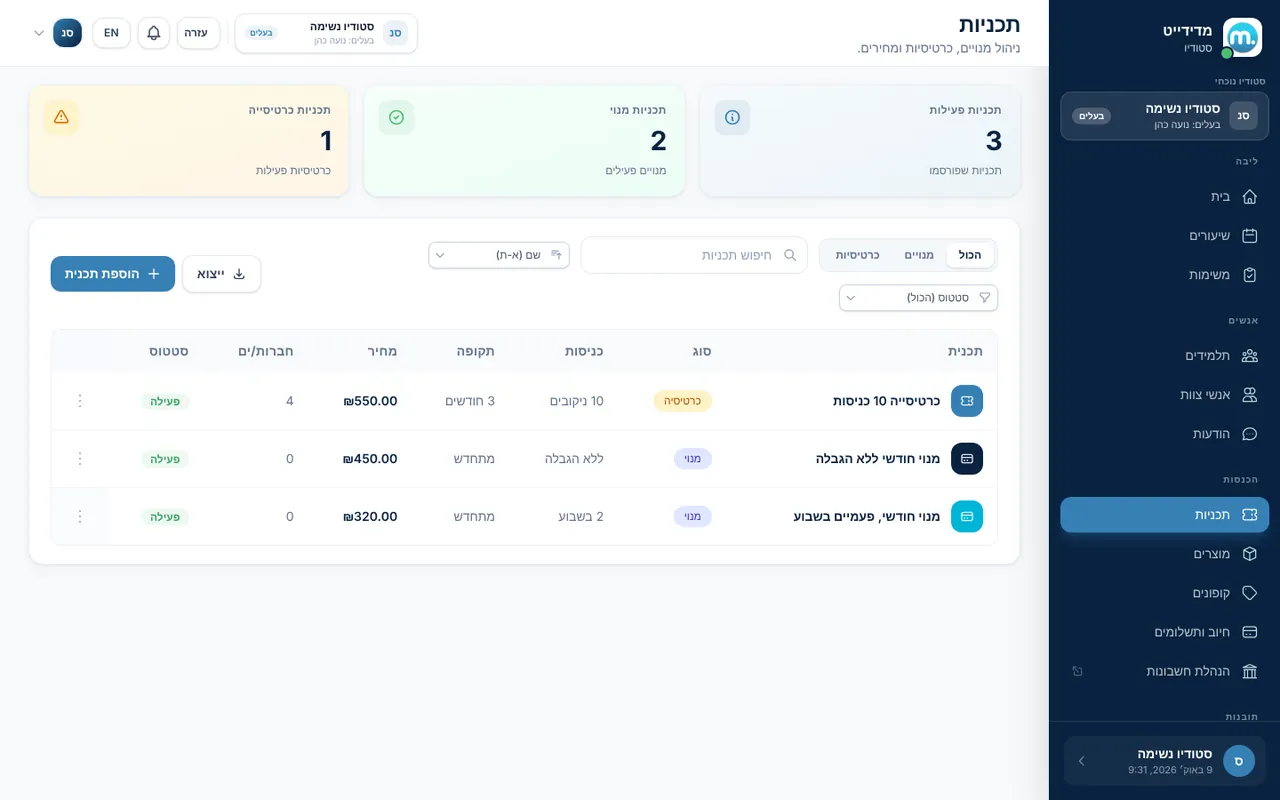Open row menu for מנוי חודשי, פעמיים בשבוע
This screenshot has height=800, width=1280.
[x=80, y=517]
